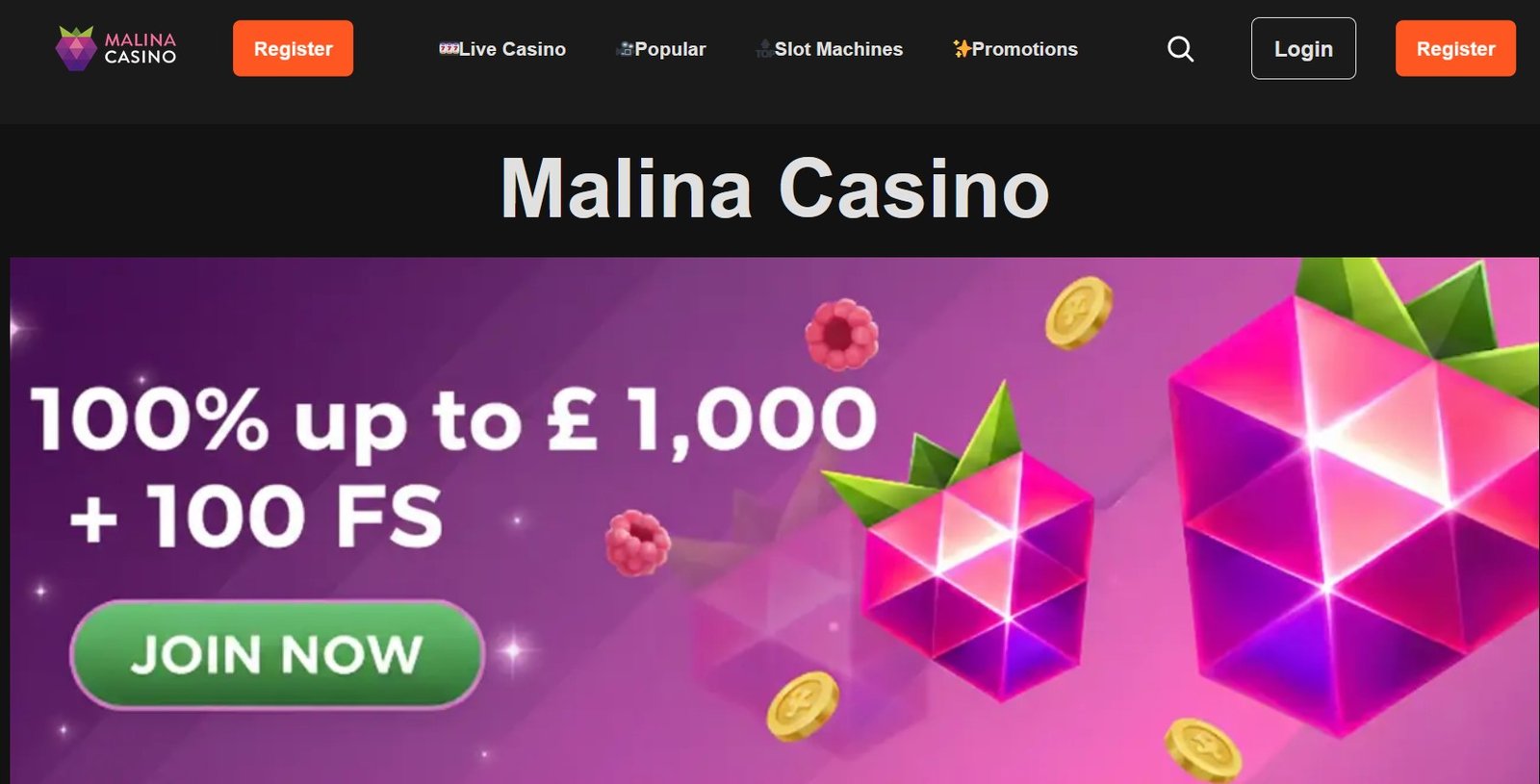Click the Malina Casino raspberry logo icon

point(75,48)
